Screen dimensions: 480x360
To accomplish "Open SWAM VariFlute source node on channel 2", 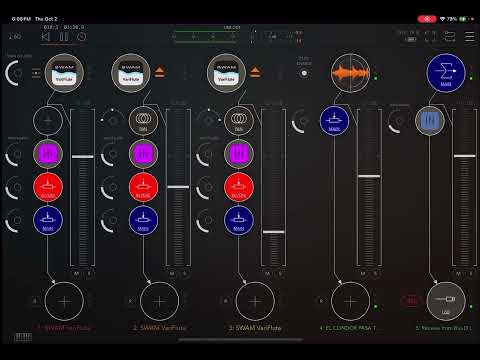I will 131,73.
